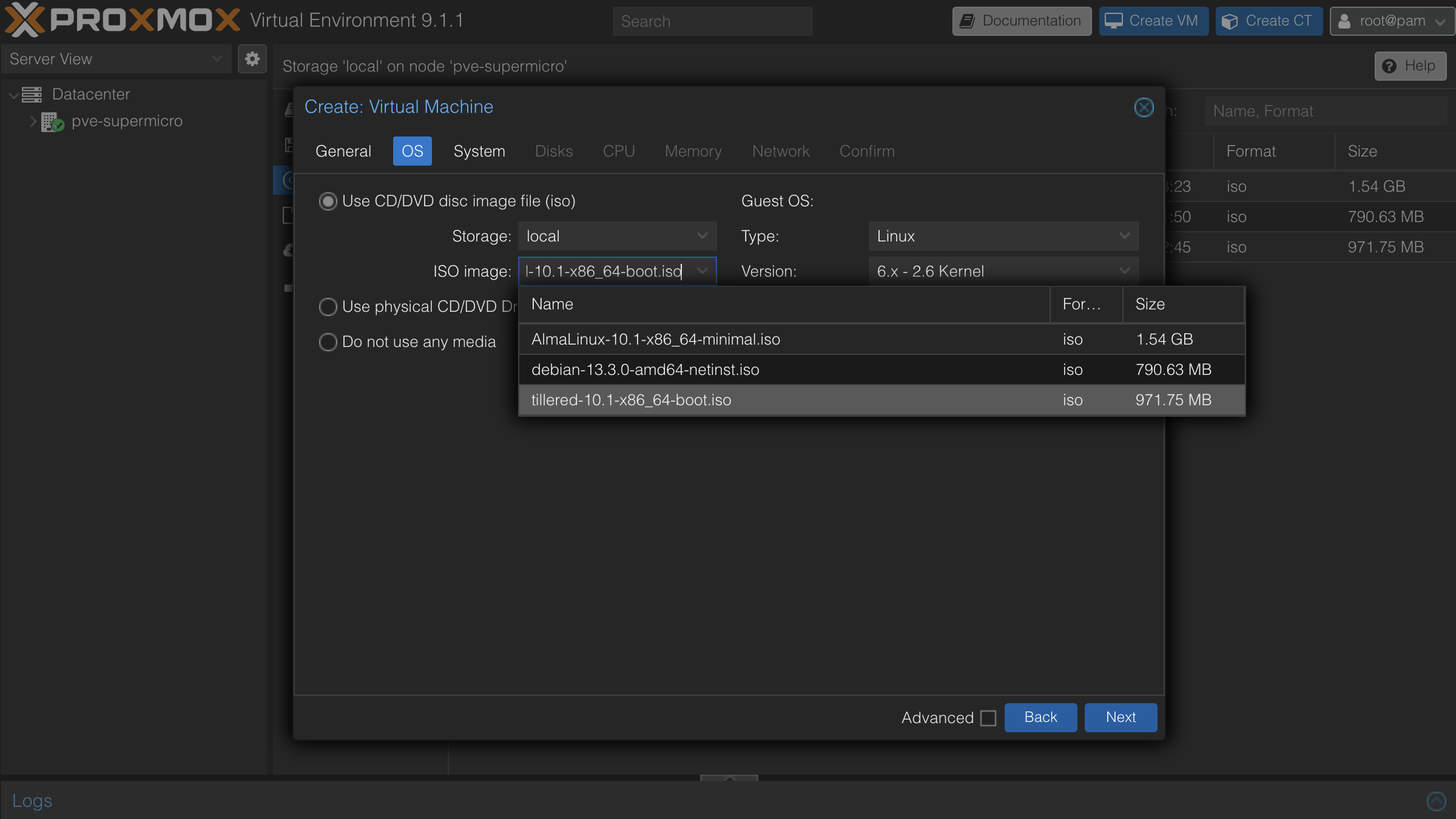Click the book icon on Documentation
The height and width of the screenshot is (819, 1456).
point(968,21)
